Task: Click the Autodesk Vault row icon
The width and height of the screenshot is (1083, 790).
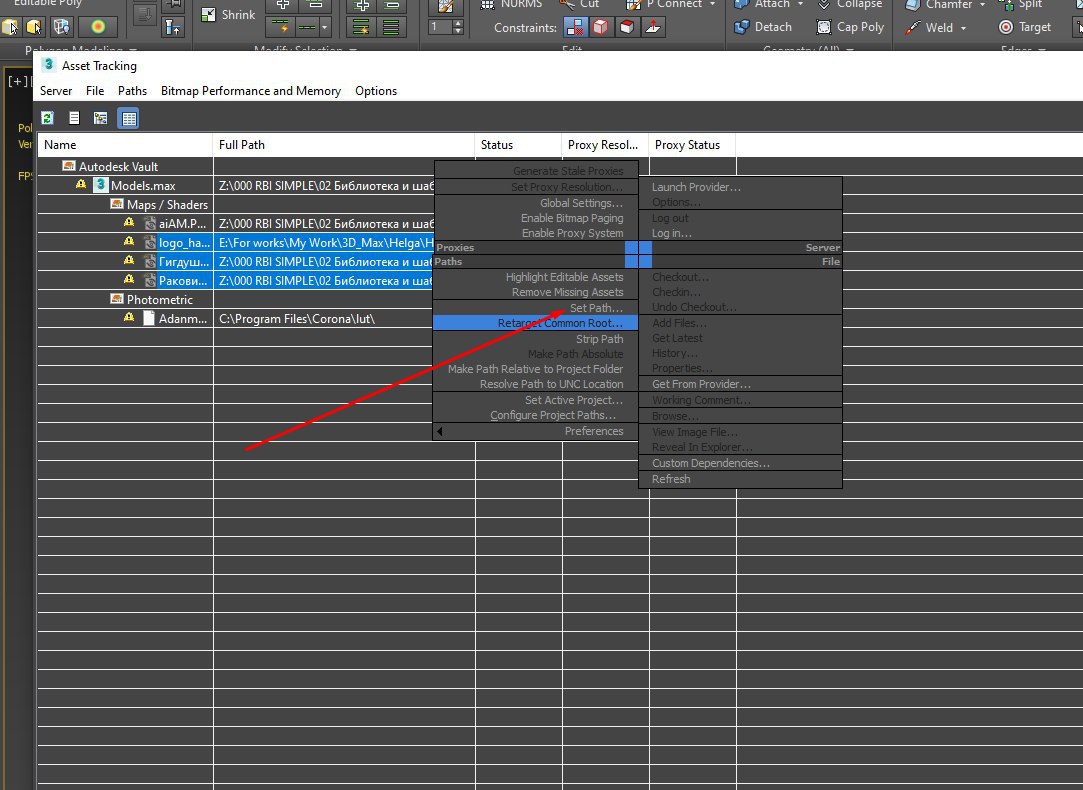Action: pyautogui.click(x=68, y=166)
